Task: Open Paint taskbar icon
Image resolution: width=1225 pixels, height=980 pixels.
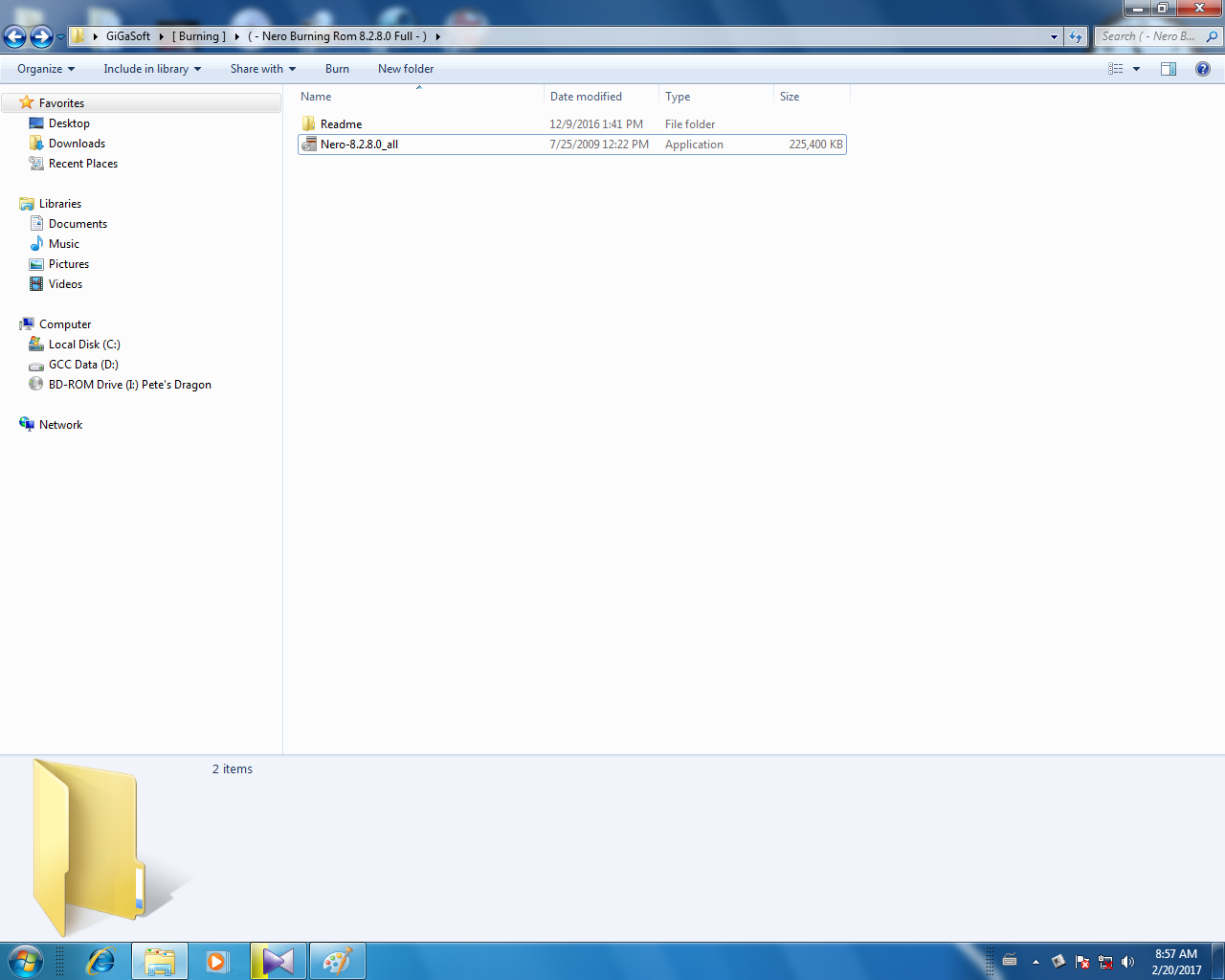Action: click(x=337, y=961)
